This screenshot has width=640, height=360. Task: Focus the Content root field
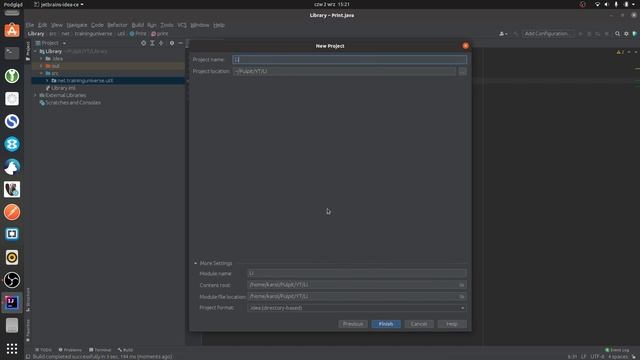pyautogui.click(x=353, y=285)
